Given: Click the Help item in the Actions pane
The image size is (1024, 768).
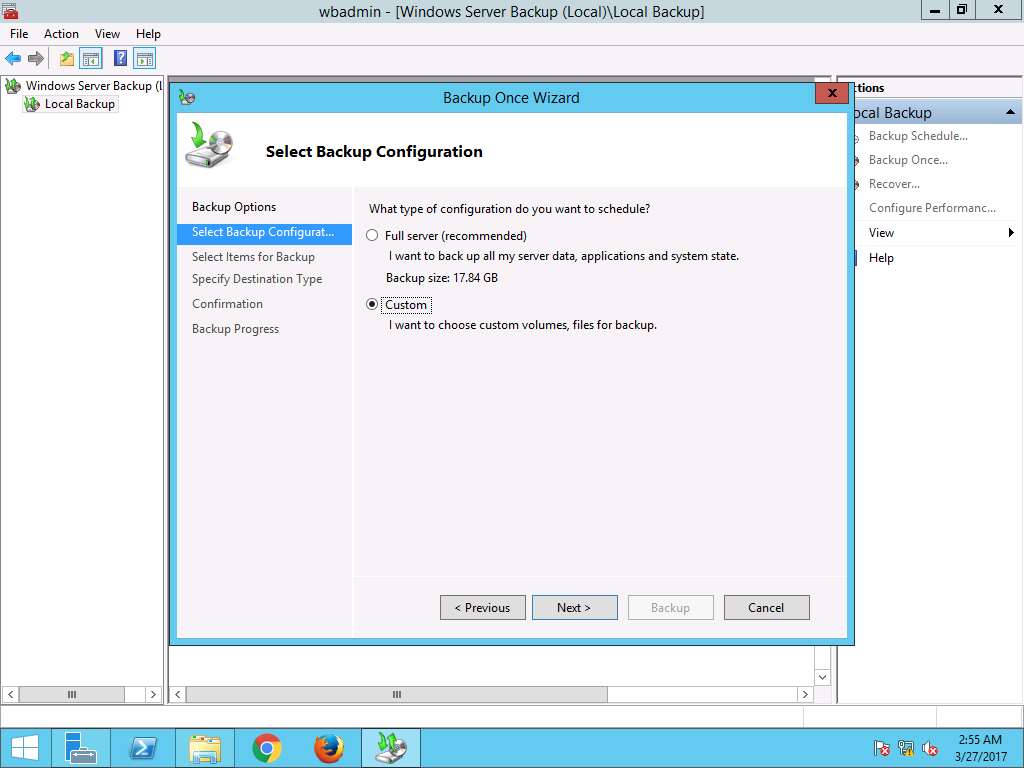Looking at the screenshot, I should point(881,258).
